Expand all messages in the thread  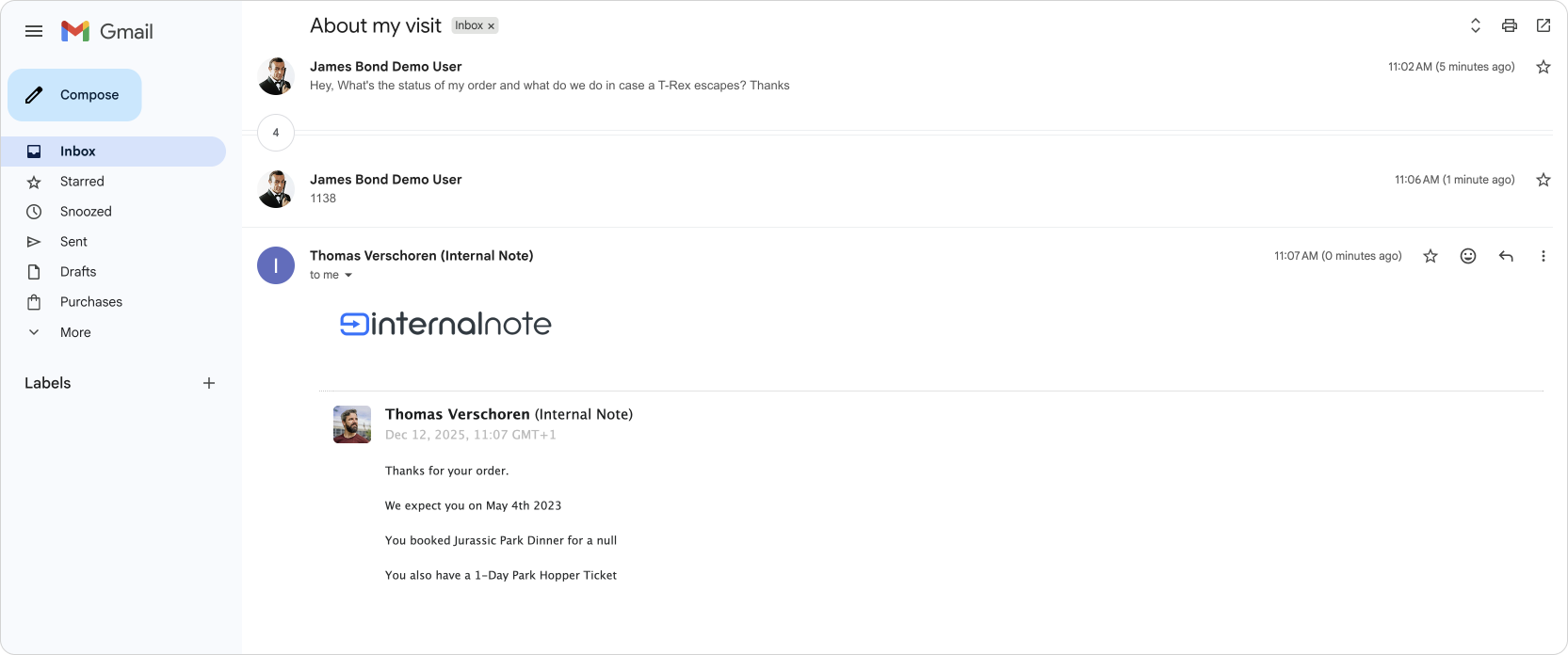(x=1476, y=25)
